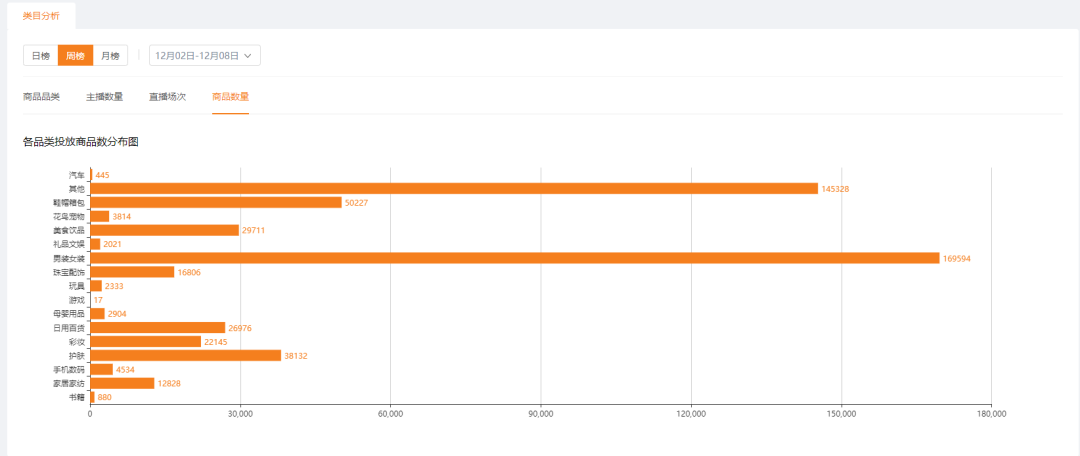Viewport: 1080px width, 456px height.
Task: Click the 男装女装 bar showing 169594
Action: [515, 258]
